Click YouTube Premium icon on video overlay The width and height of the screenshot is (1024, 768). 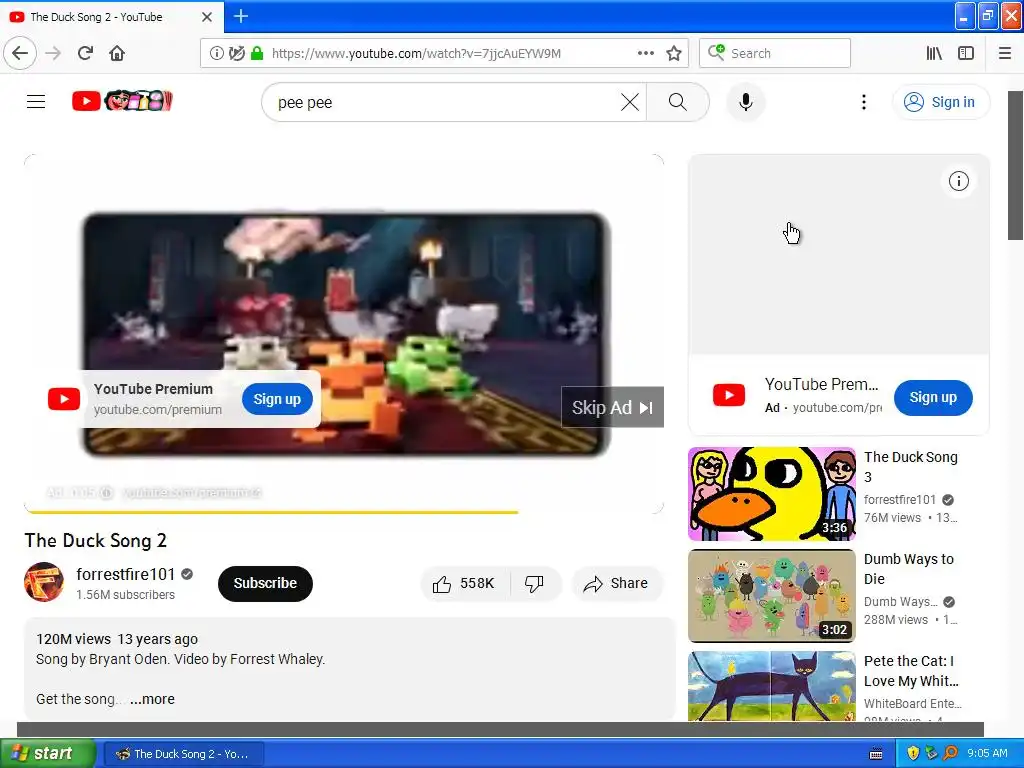coord(64,399)
